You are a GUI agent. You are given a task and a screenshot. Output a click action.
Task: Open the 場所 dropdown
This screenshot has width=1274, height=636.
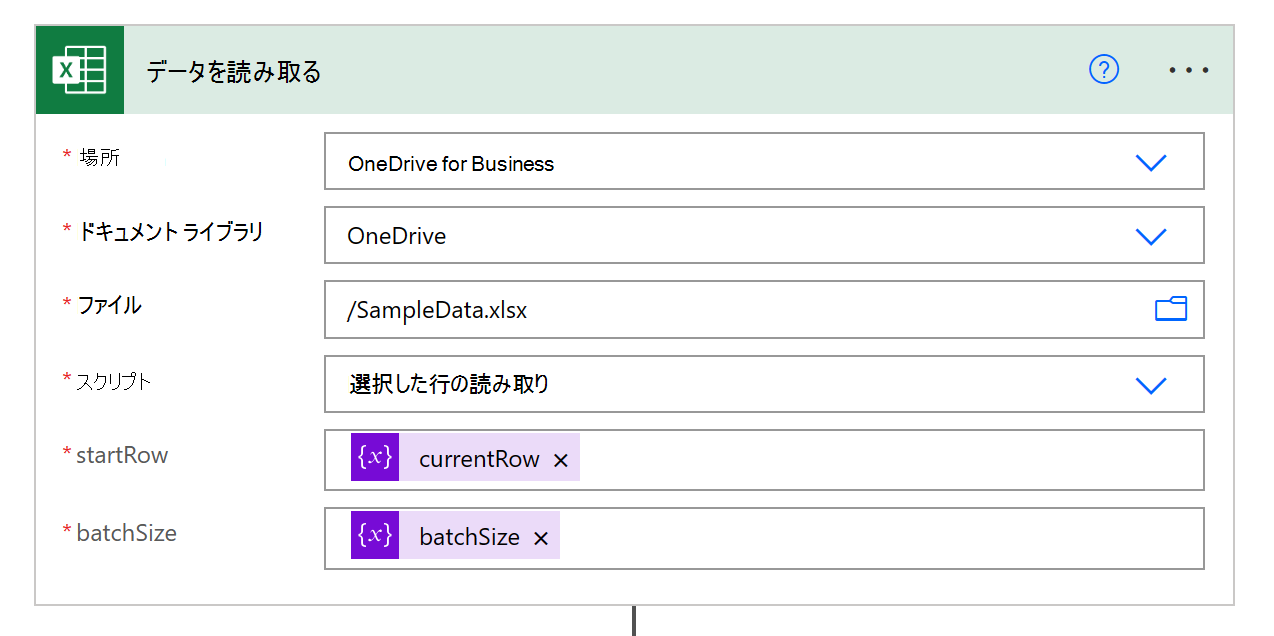click(x=1150, y=161)
